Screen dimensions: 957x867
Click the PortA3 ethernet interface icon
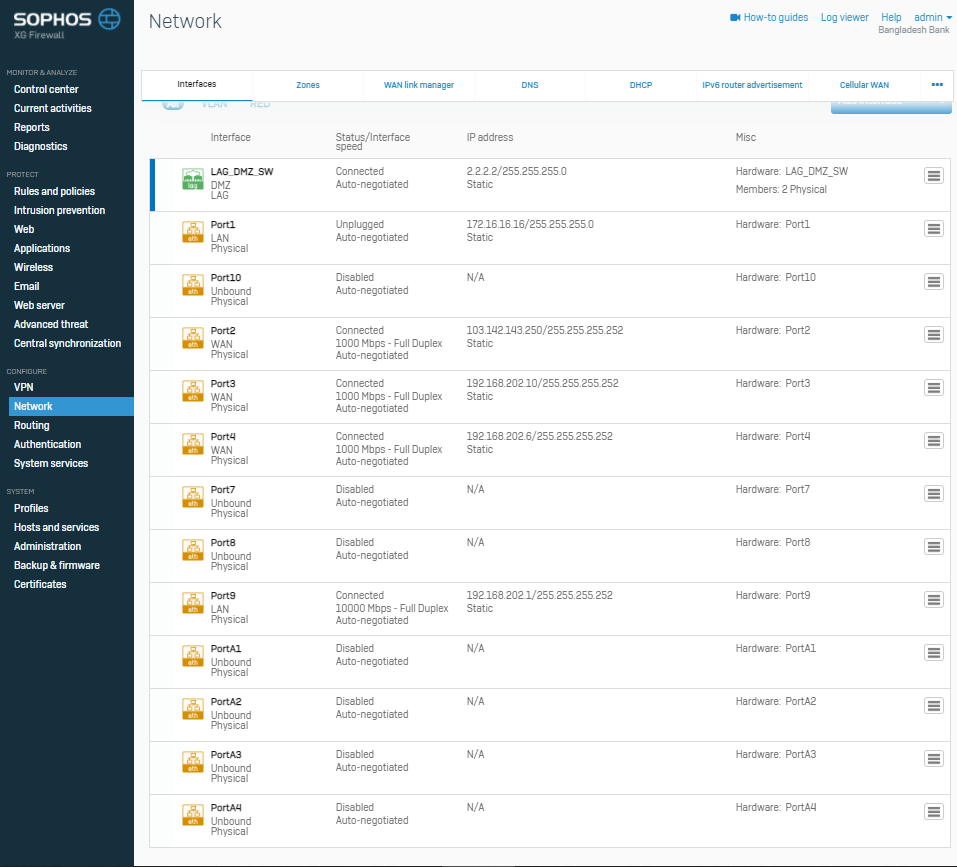[193, 763]
